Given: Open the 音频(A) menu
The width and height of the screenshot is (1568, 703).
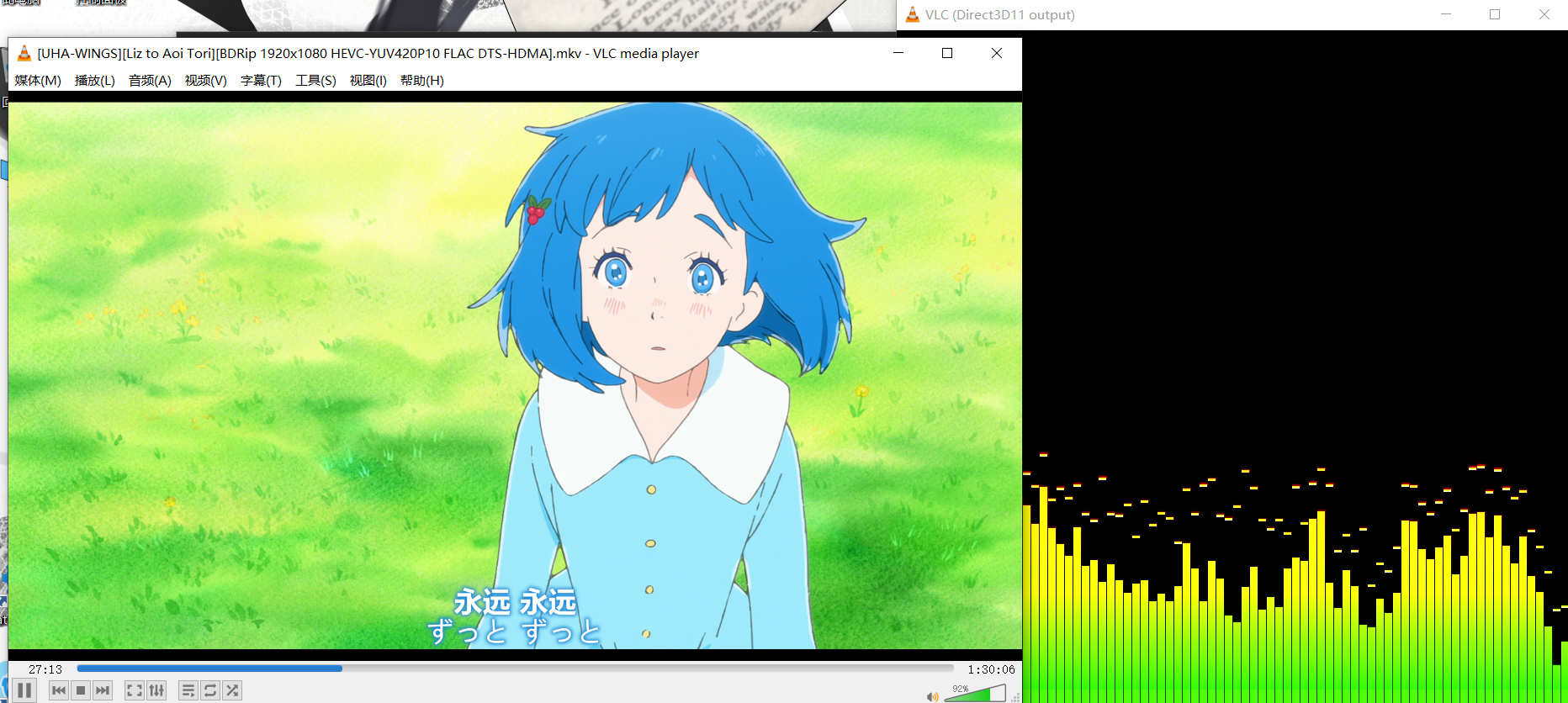Looking at the screenshot, I should (x=150, y=81).
